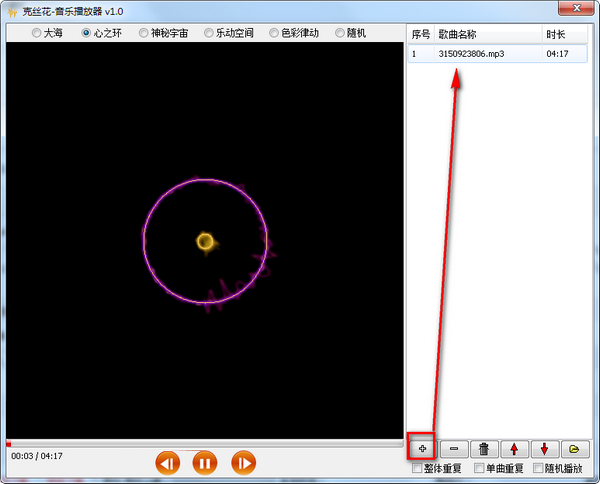Click the playback progress bar
The width and height of the screenshot is (600, 484).
[205, 444]
